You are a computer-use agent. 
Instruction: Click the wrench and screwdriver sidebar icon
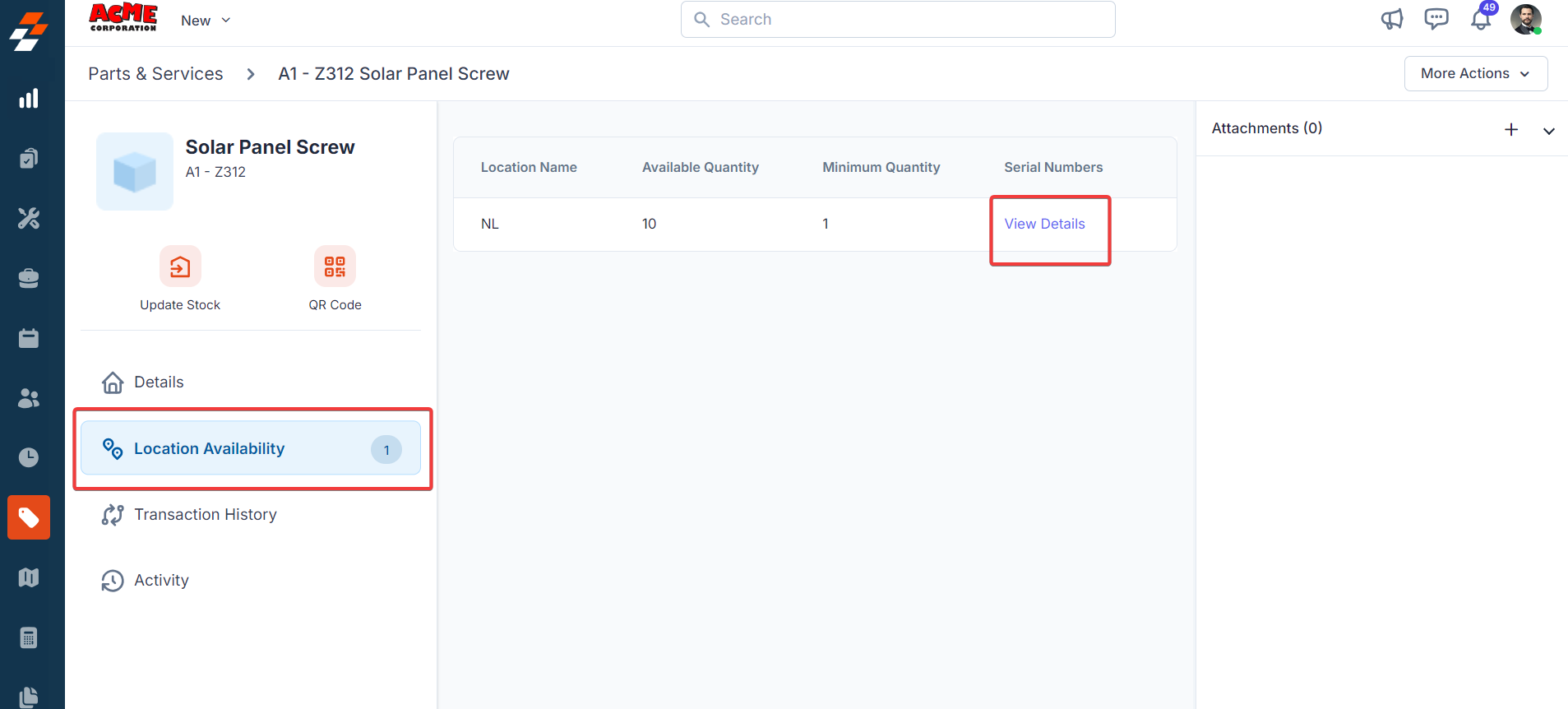point(29,218)
